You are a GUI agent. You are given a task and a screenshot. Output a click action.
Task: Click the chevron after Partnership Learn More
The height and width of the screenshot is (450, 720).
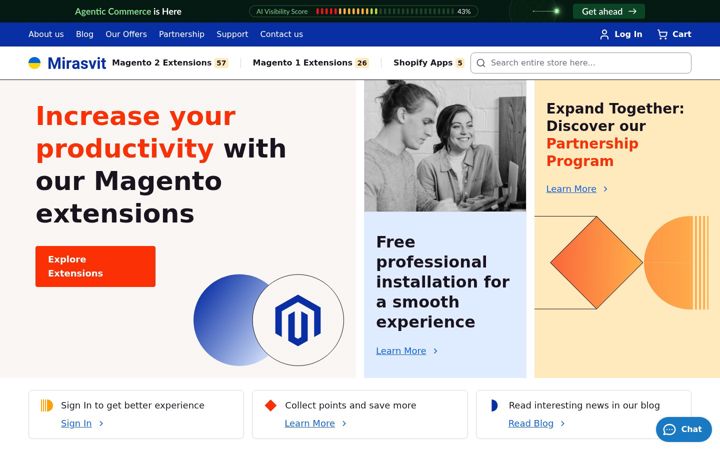[x=605, y=189]
